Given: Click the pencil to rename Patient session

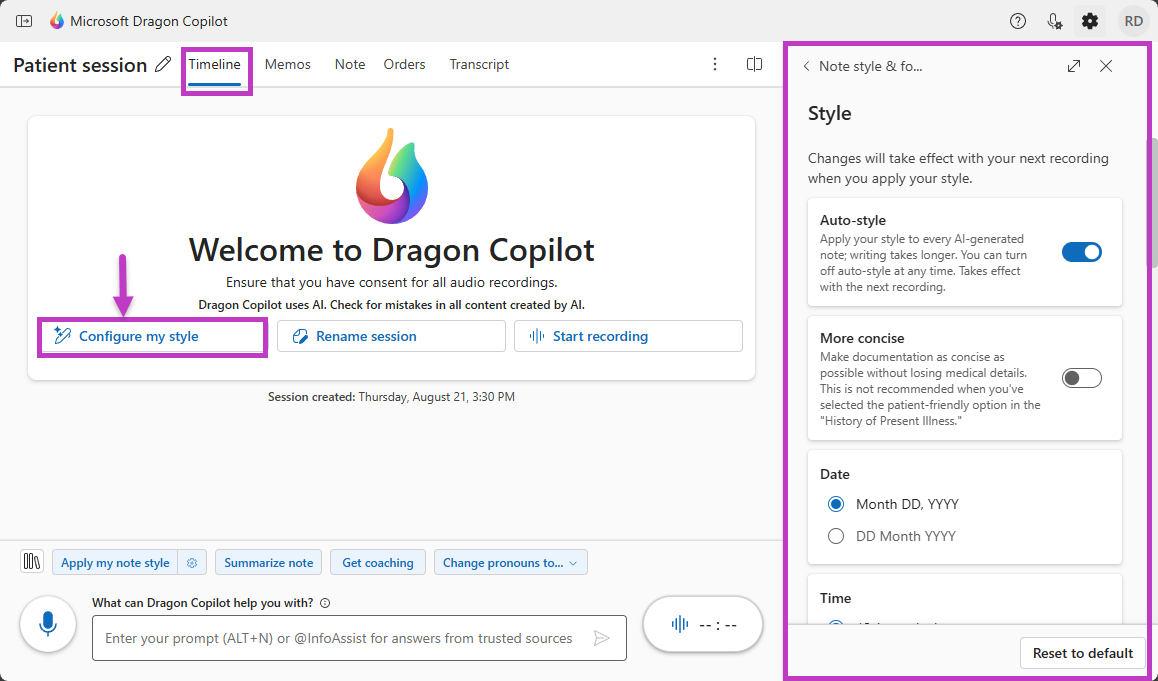Looking at the screenshot, I should click(163, 63).
